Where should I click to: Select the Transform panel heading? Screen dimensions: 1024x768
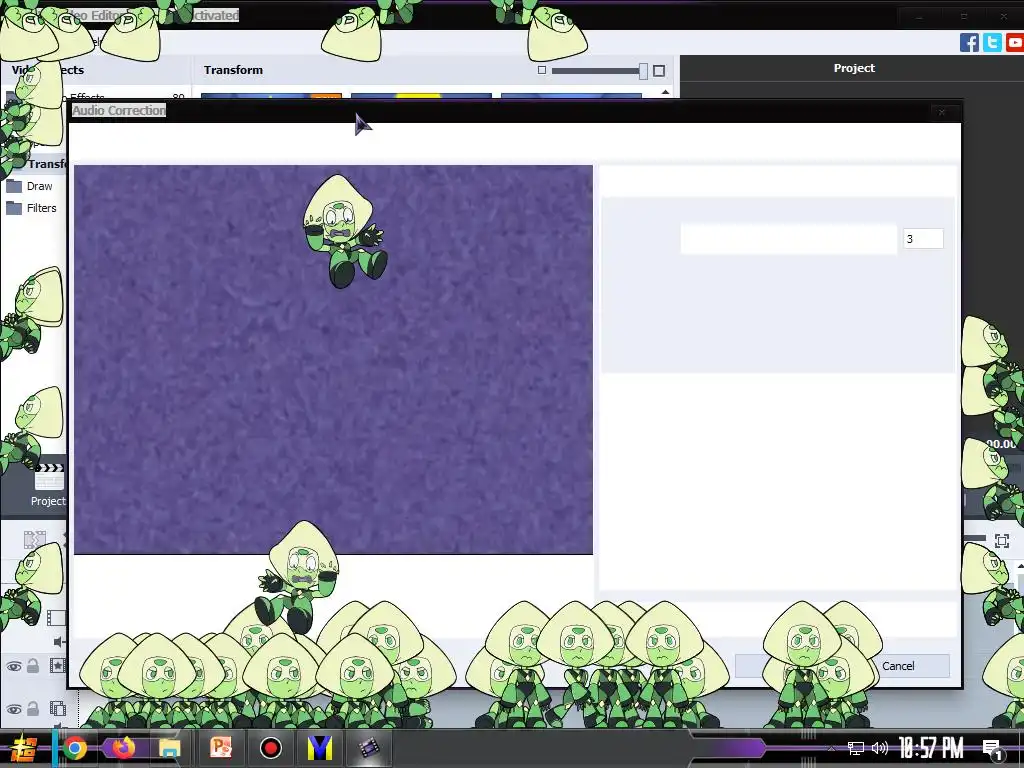tap(233, 70)
